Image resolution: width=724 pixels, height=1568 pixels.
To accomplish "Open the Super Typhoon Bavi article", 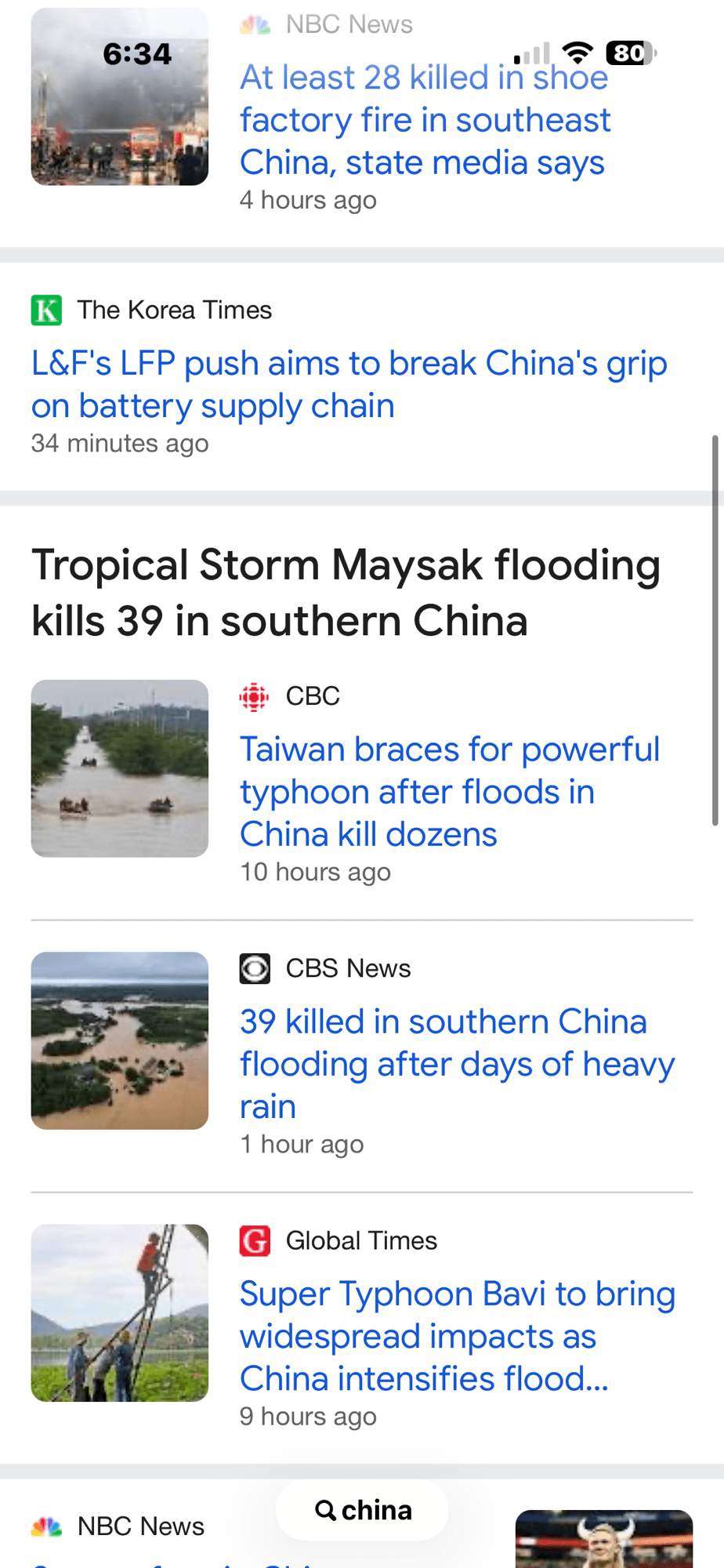I will tap(458, 1336).
